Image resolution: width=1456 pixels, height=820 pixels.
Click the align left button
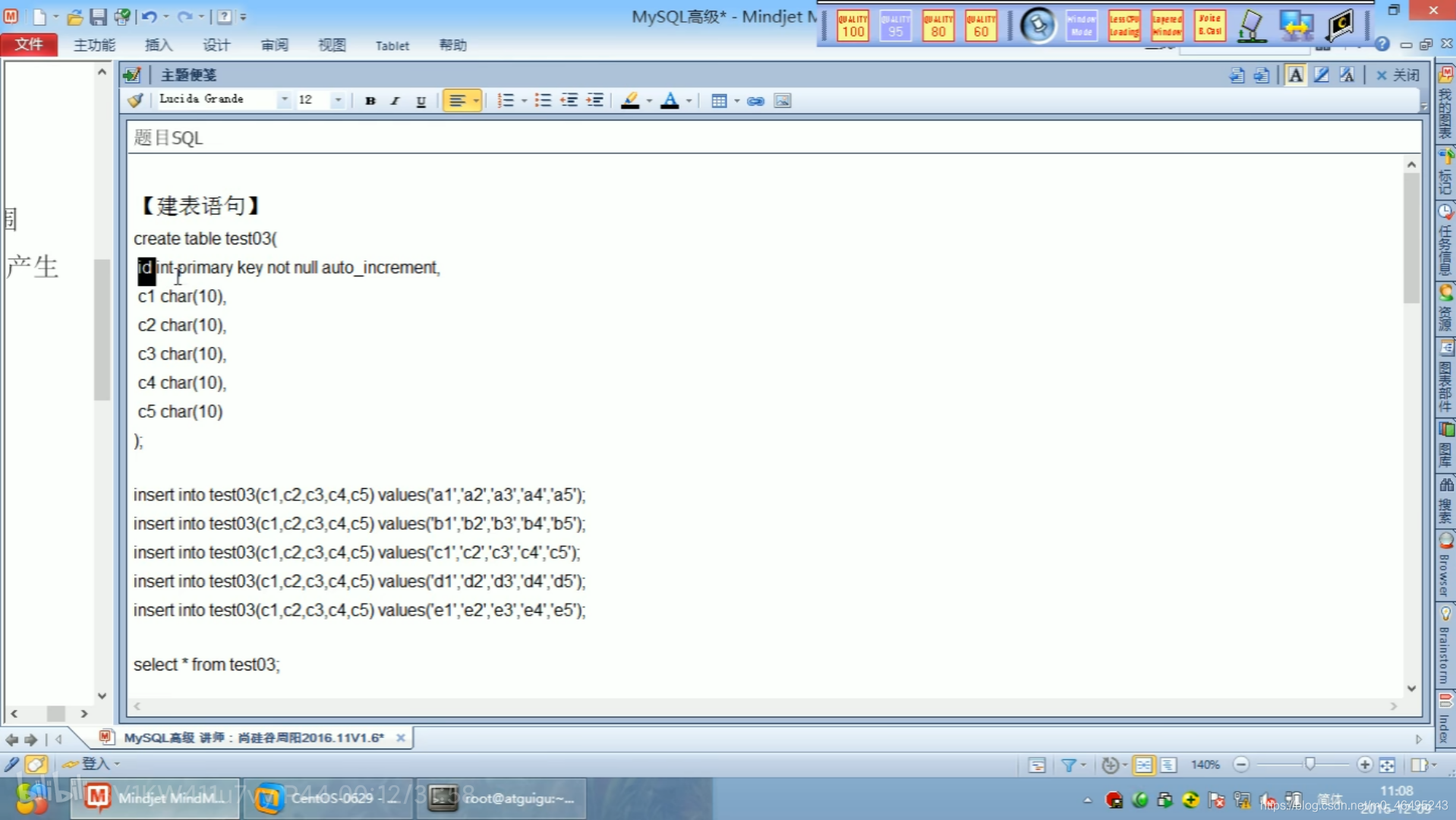point(457,100)
